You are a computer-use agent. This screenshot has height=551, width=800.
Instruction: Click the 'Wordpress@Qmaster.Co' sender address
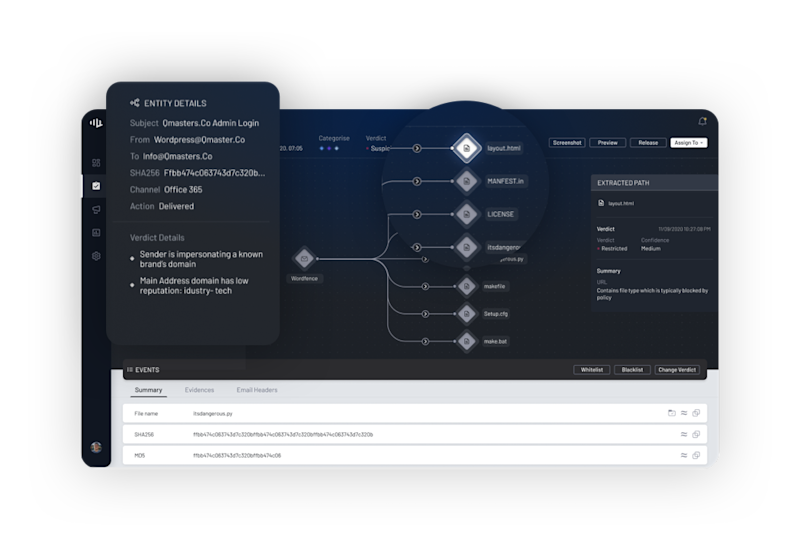(x=199, y=140)
